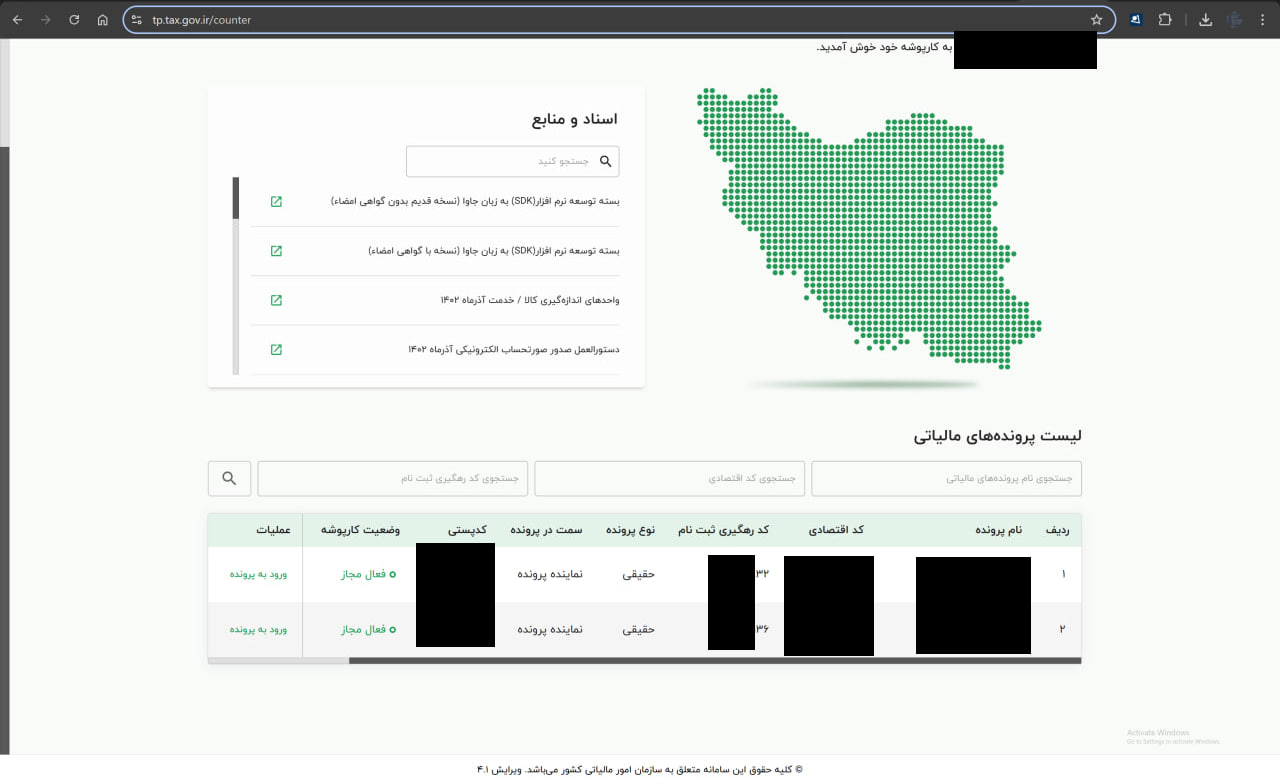Click نماینده پرونده cell in row ۱
The height and width of the screenshot is (784, 1280).
[x=550, y=574]
